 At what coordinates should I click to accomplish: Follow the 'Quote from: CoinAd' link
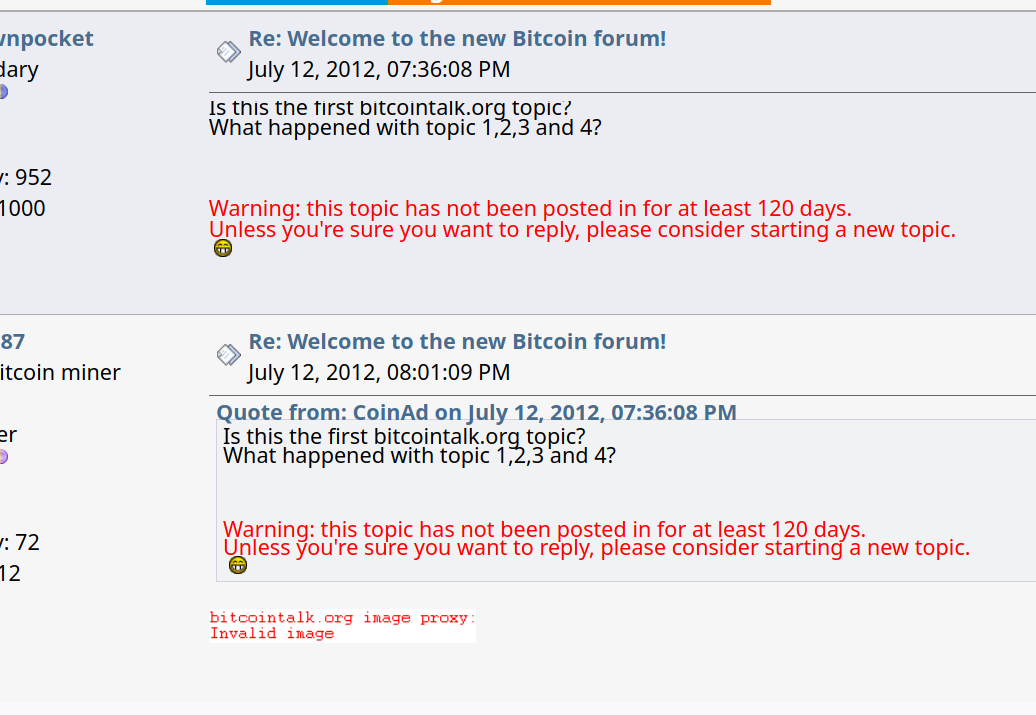click(x=476, y=412)
